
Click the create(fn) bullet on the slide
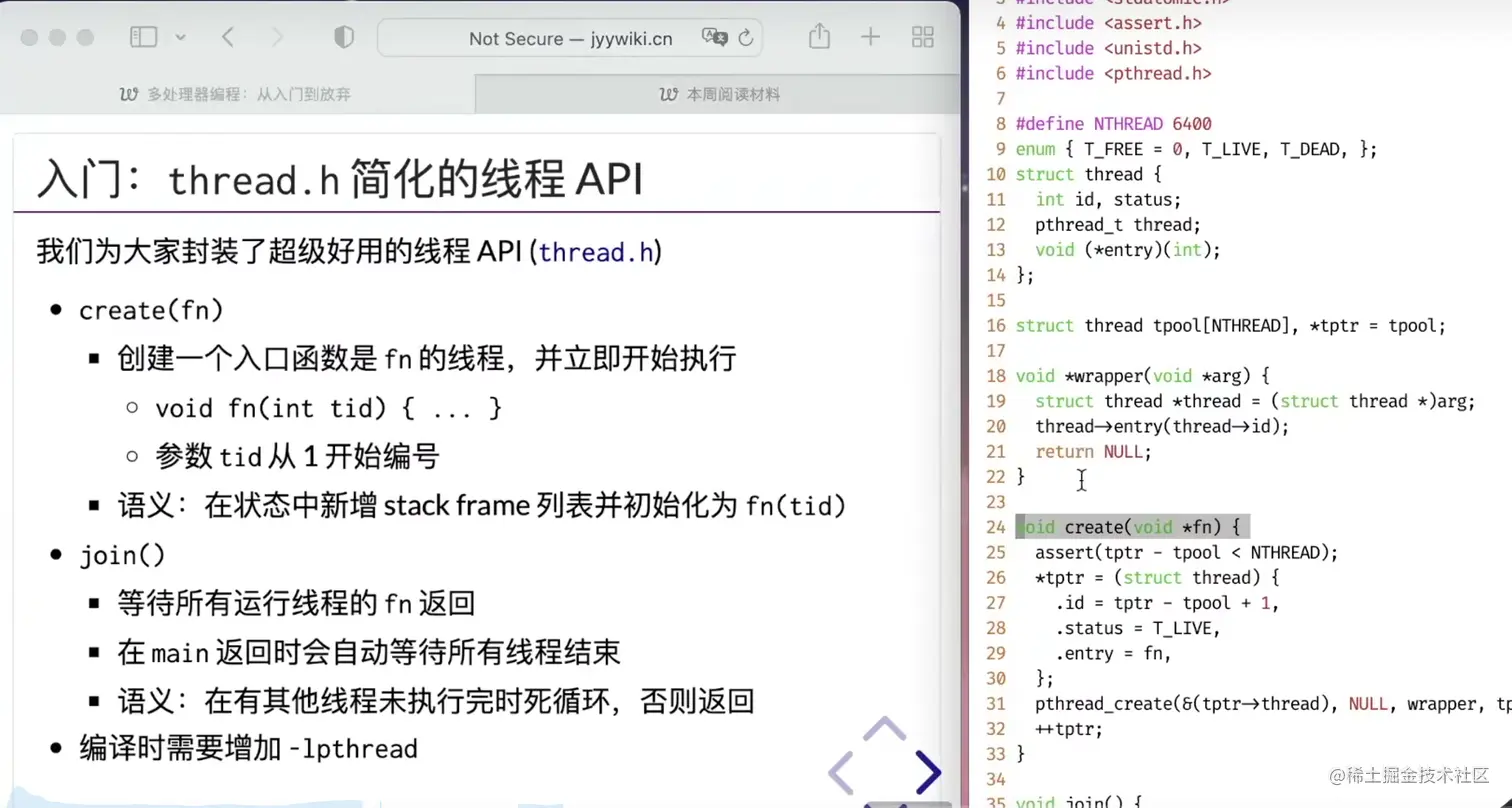tap(151, 311)
